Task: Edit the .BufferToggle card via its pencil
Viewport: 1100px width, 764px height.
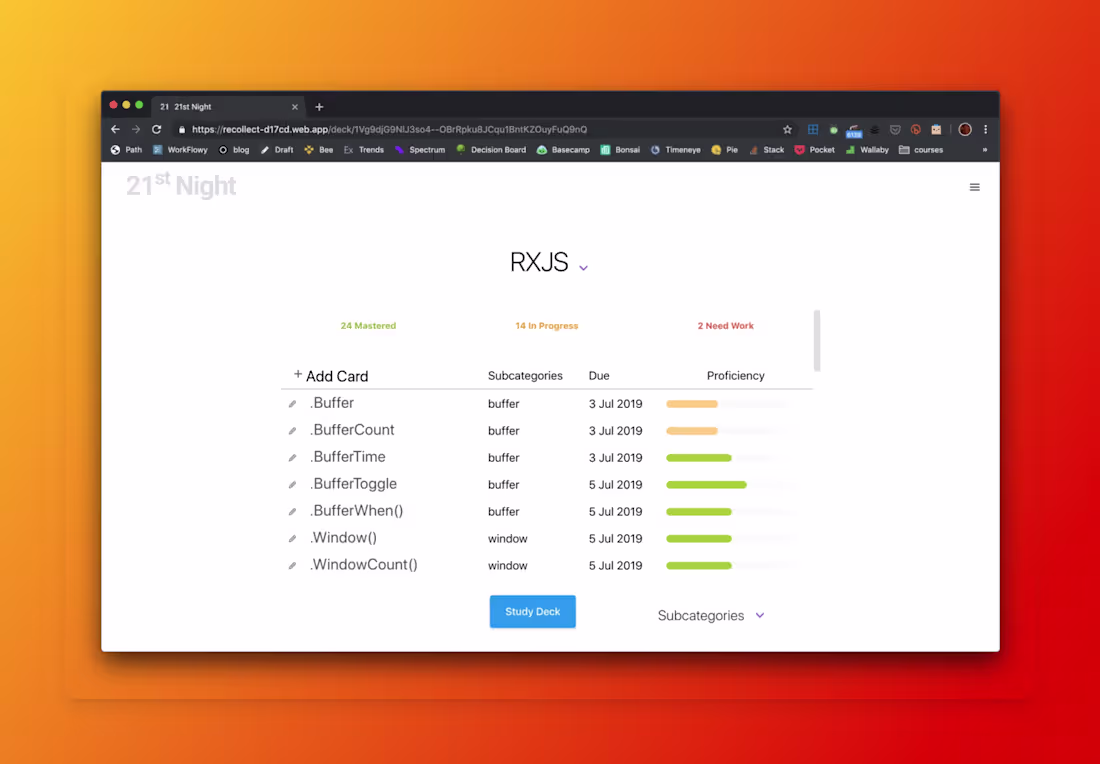Action: coord(293,485)
